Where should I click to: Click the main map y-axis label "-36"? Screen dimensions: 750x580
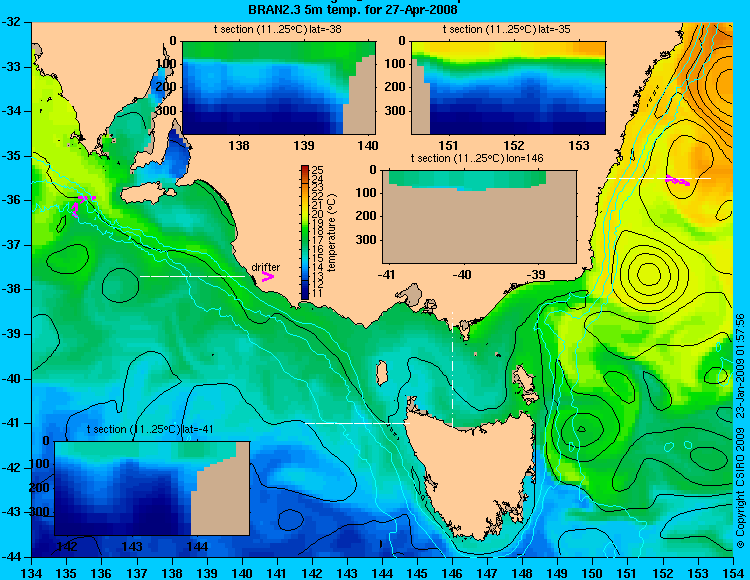coord(11,200)
